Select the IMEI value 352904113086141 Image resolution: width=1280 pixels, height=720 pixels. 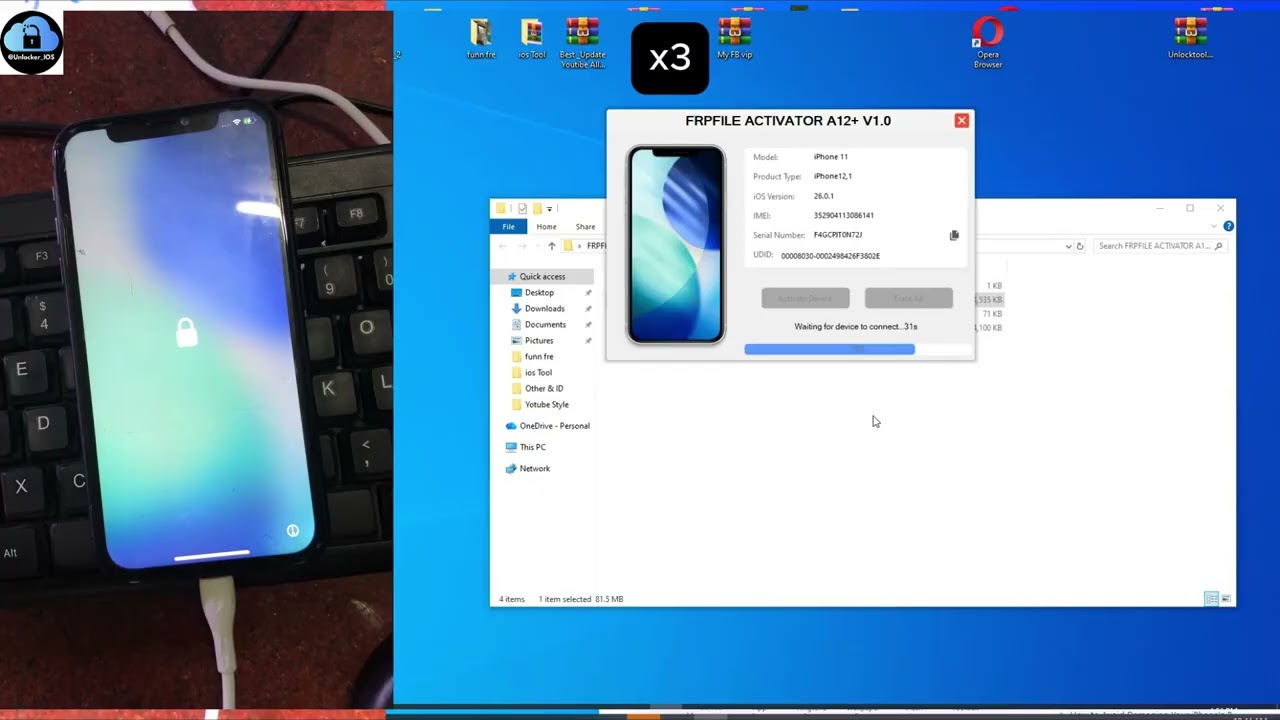(x=844, y=215)
